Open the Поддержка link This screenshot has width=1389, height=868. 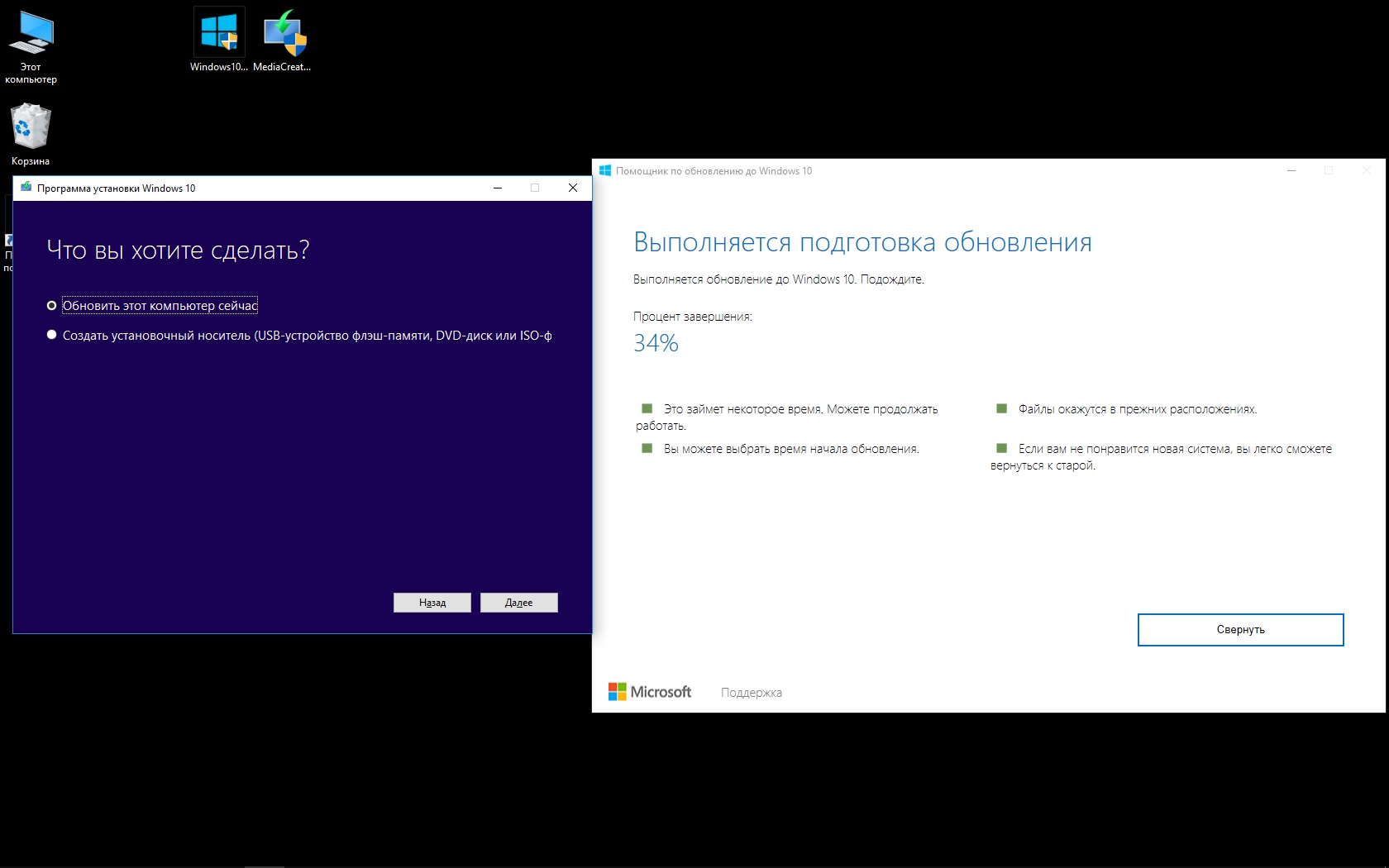point(752,693)
